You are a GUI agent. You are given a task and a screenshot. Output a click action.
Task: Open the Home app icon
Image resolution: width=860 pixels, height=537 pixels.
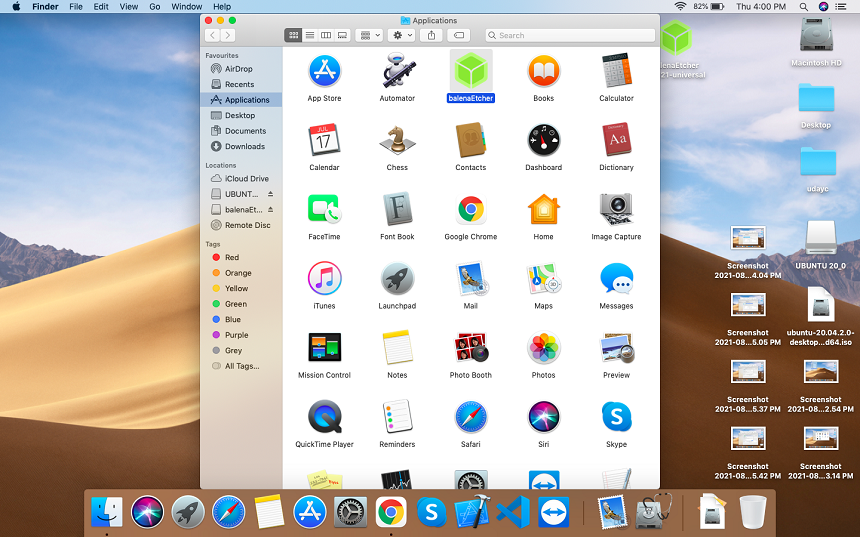point(544,210)
